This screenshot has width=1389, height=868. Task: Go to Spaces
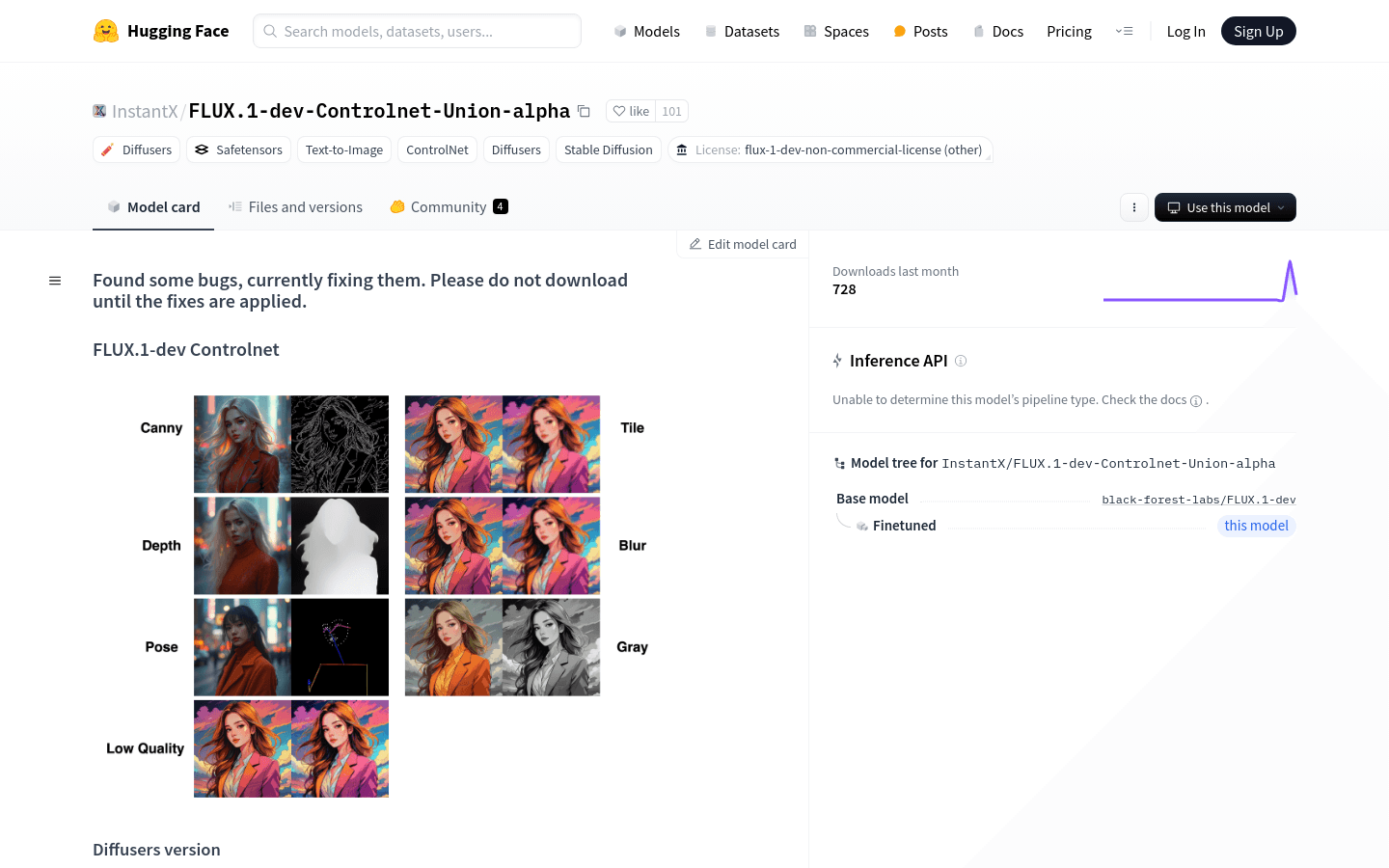[836, 31]
